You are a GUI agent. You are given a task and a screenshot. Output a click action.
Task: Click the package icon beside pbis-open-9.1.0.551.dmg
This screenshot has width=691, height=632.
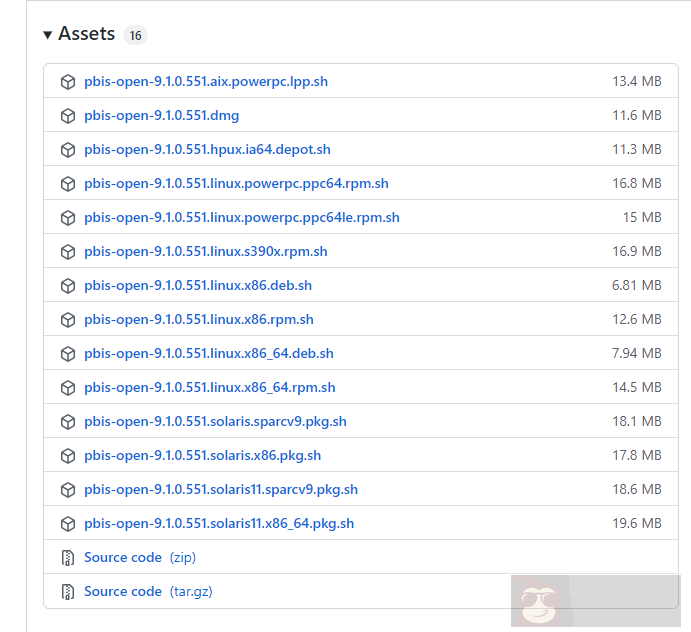pos(68,116)
